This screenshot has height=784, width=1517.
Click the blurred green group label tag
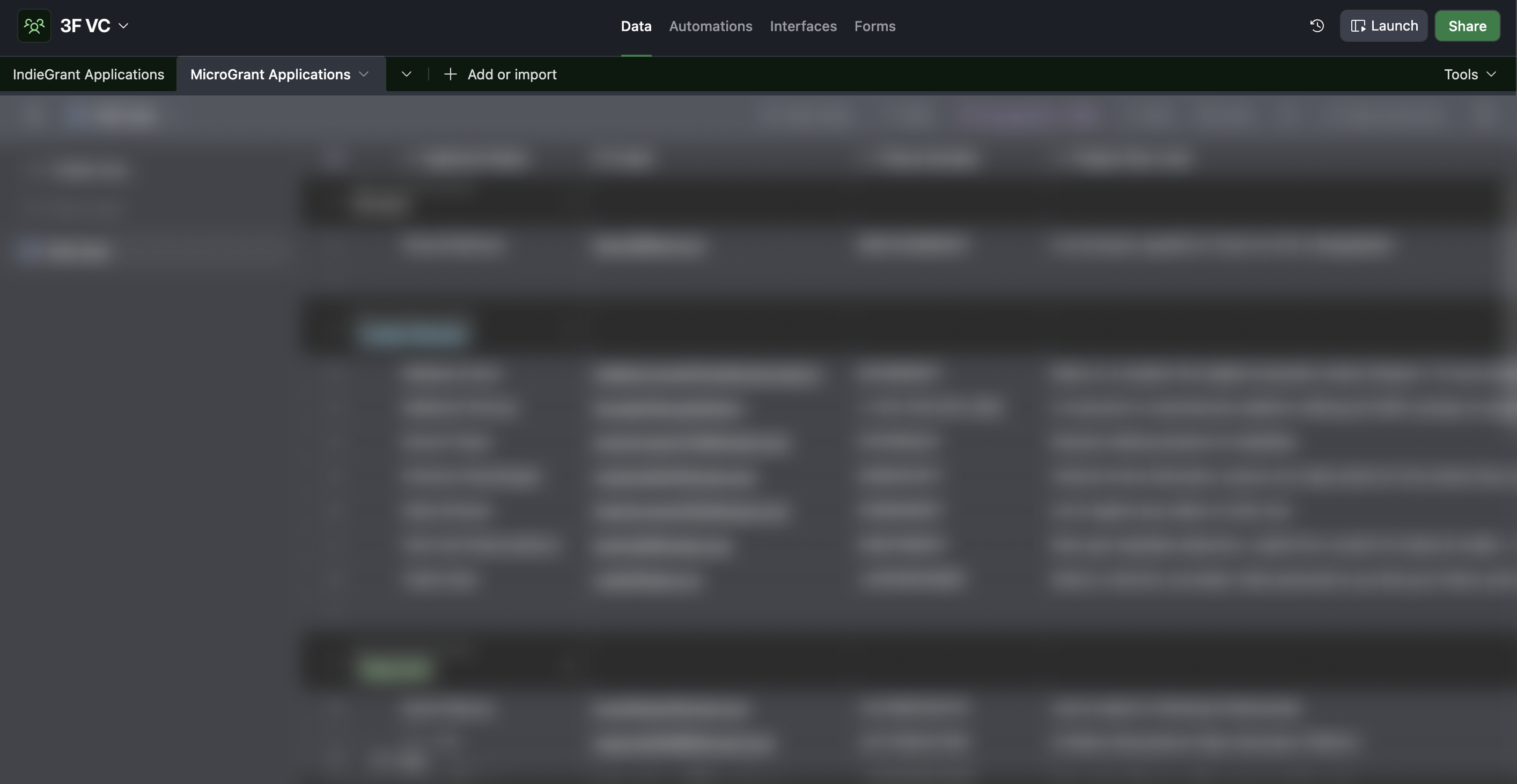(394, 669)
